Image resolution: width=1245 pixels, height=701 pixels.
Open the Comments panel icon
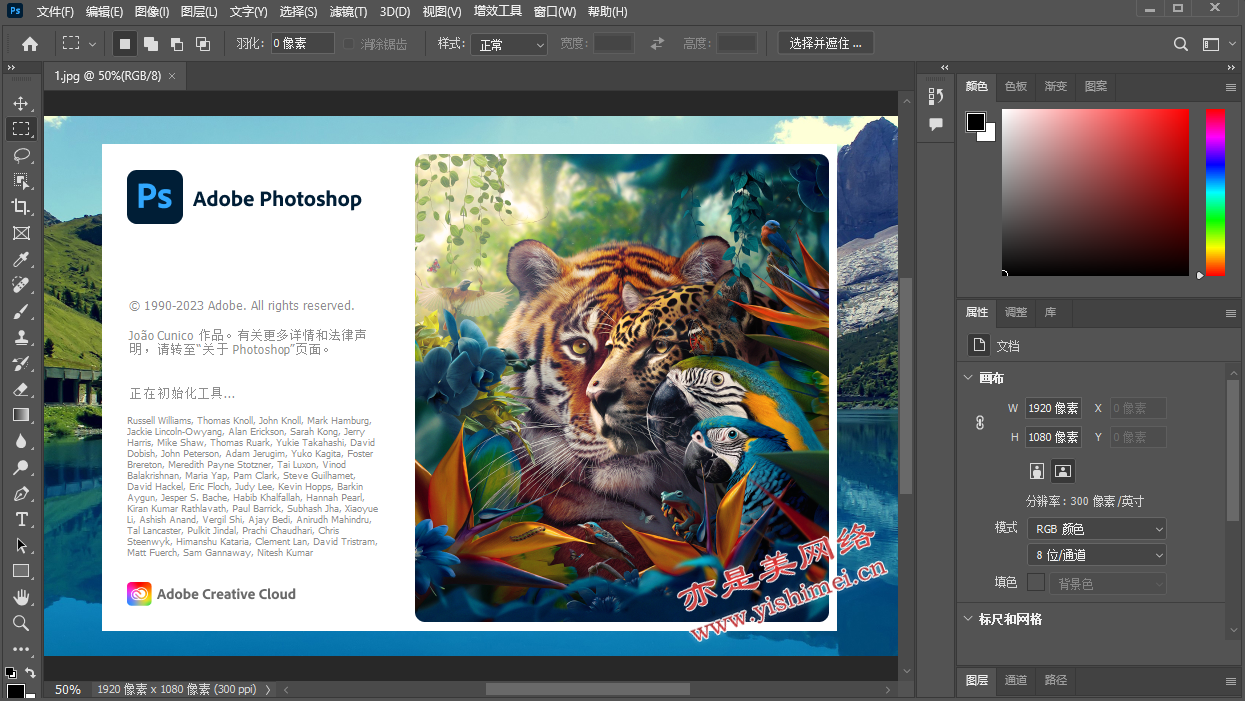click(936, 124)
